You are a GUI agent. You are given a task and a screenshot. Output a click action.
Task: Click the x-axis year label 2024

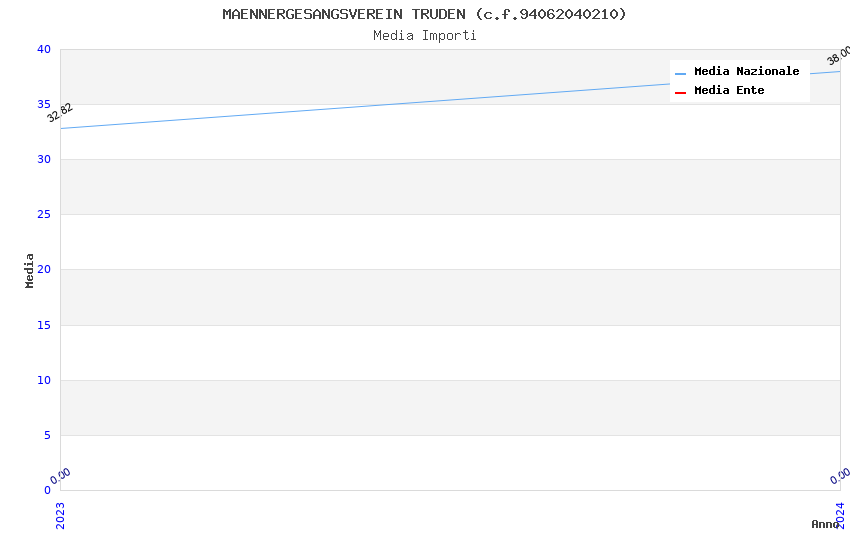[x=840, y=516]
